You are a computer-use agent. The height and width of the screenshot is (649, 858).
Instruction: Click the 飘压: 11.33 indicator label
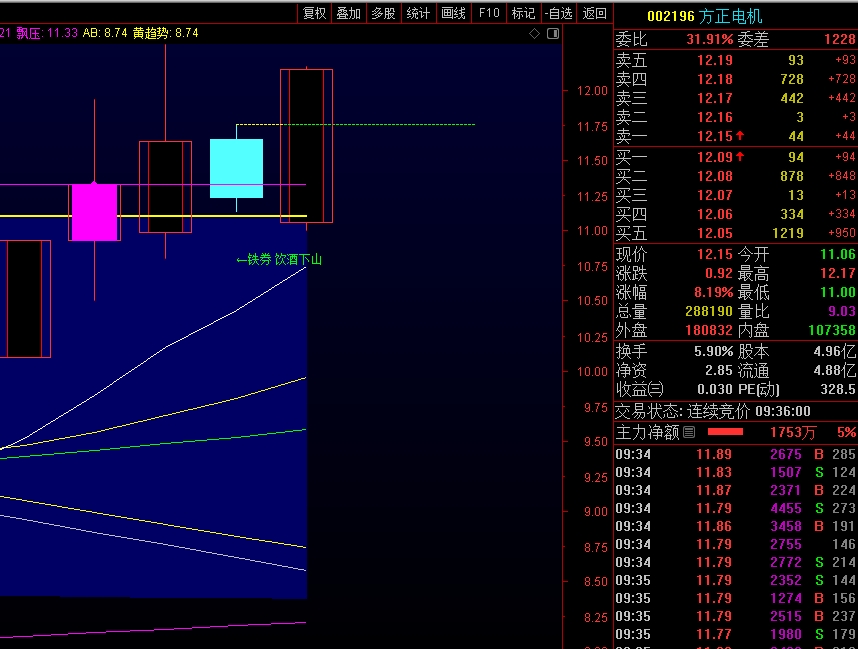coord(47,33)
